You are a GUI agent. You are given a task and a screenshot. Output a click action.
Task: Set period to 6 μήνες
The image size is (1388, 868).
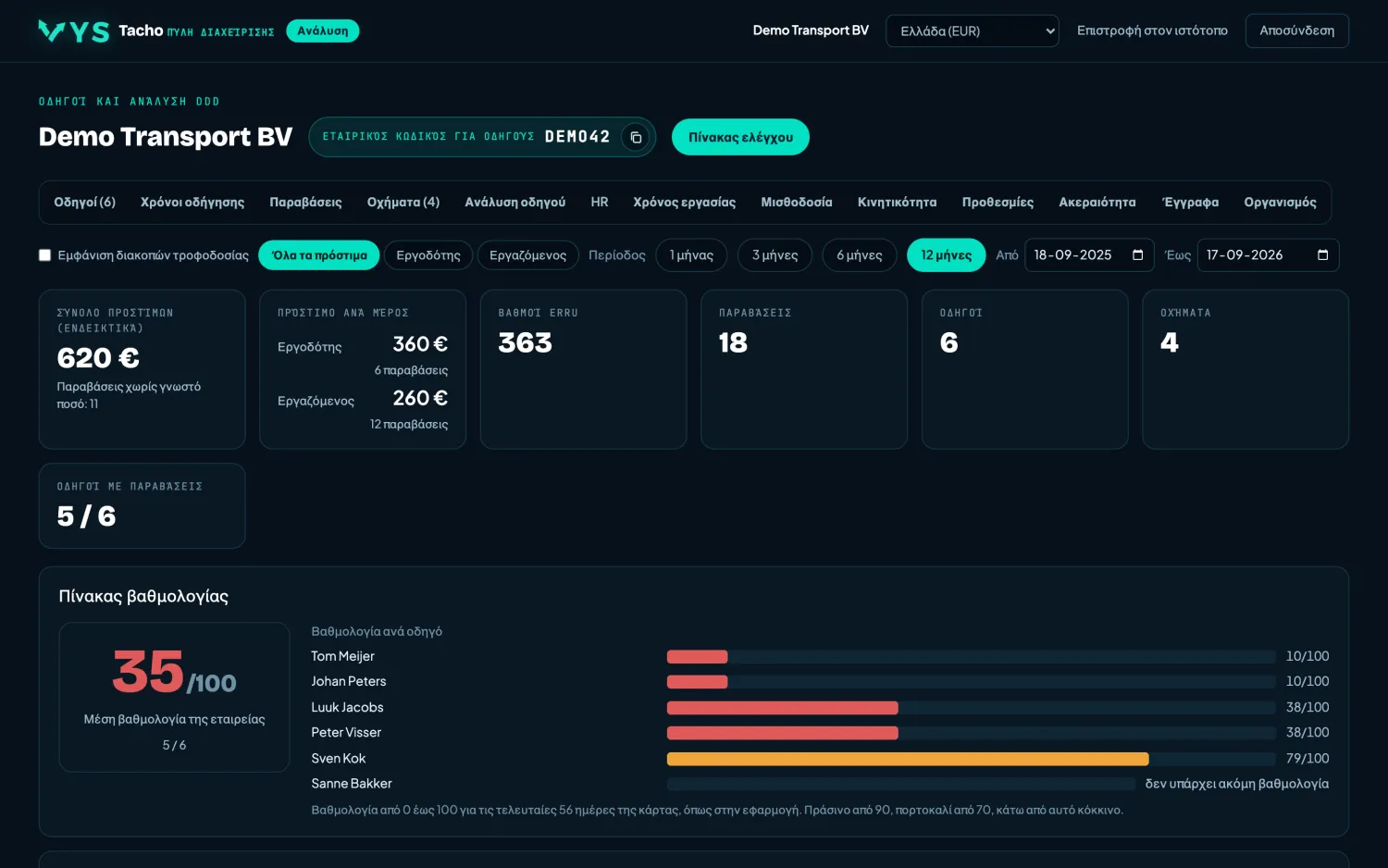860,255
